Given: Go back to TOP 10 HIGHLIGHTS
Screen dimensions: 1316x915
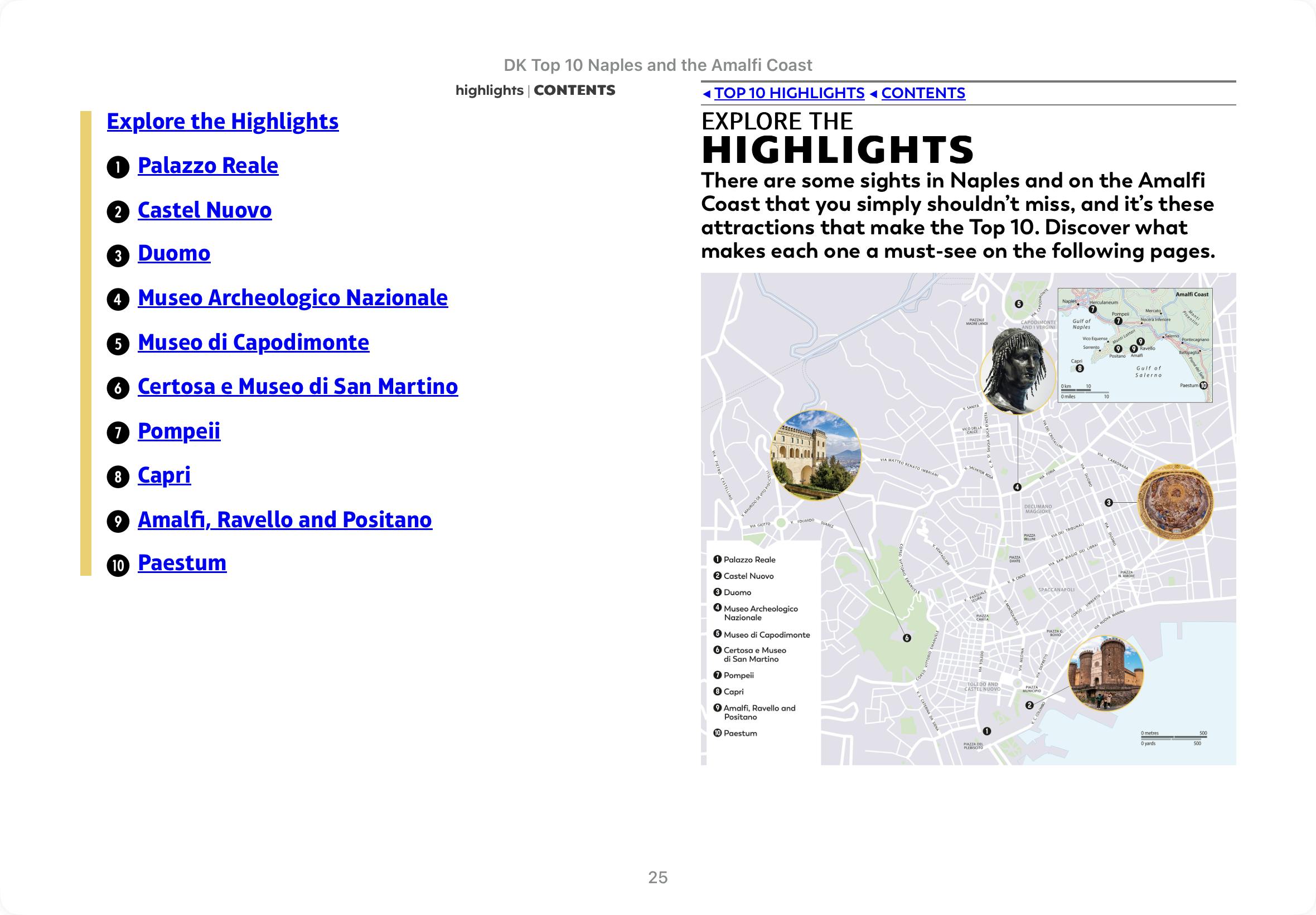Looking at the screenshot, I should [x=789, y=93].
